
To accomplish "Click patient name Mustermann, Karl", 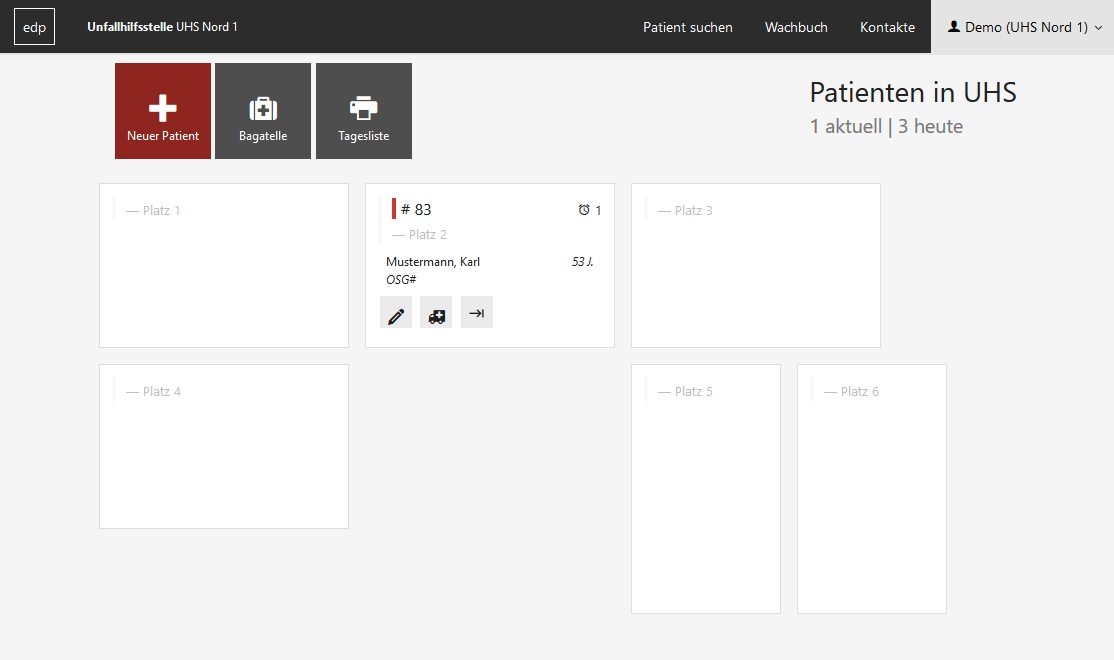I will pyautogui.click(x=433, y=261).
